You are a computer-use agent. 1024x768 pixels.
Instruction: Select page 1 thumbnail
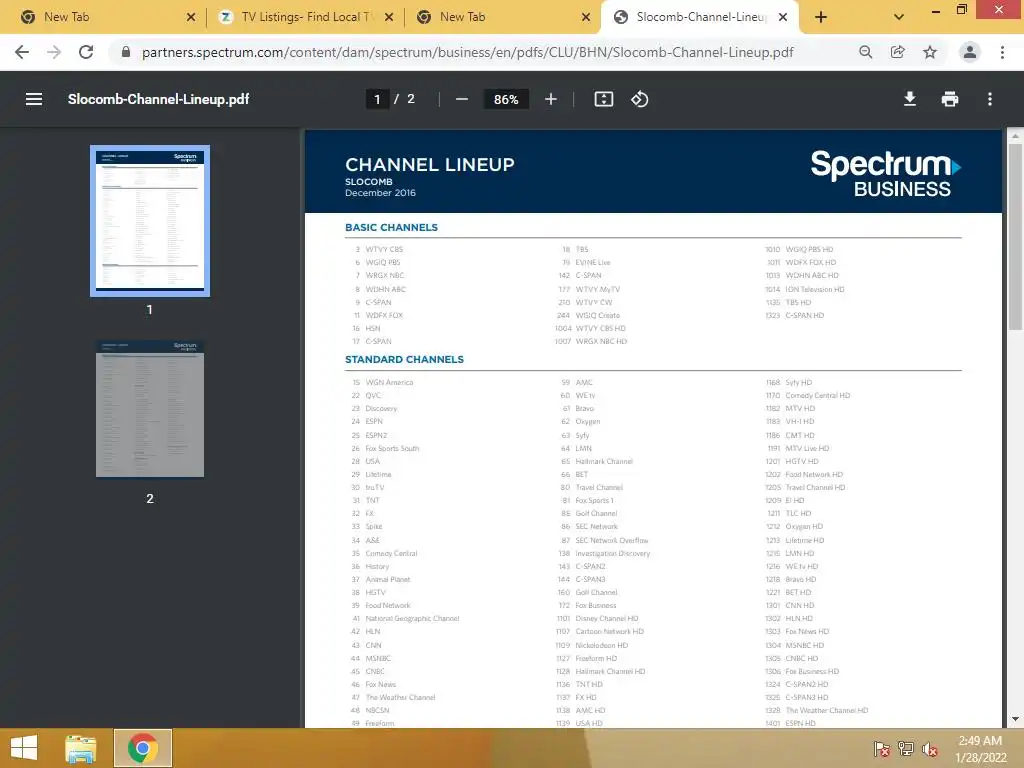tap(150, 221)
